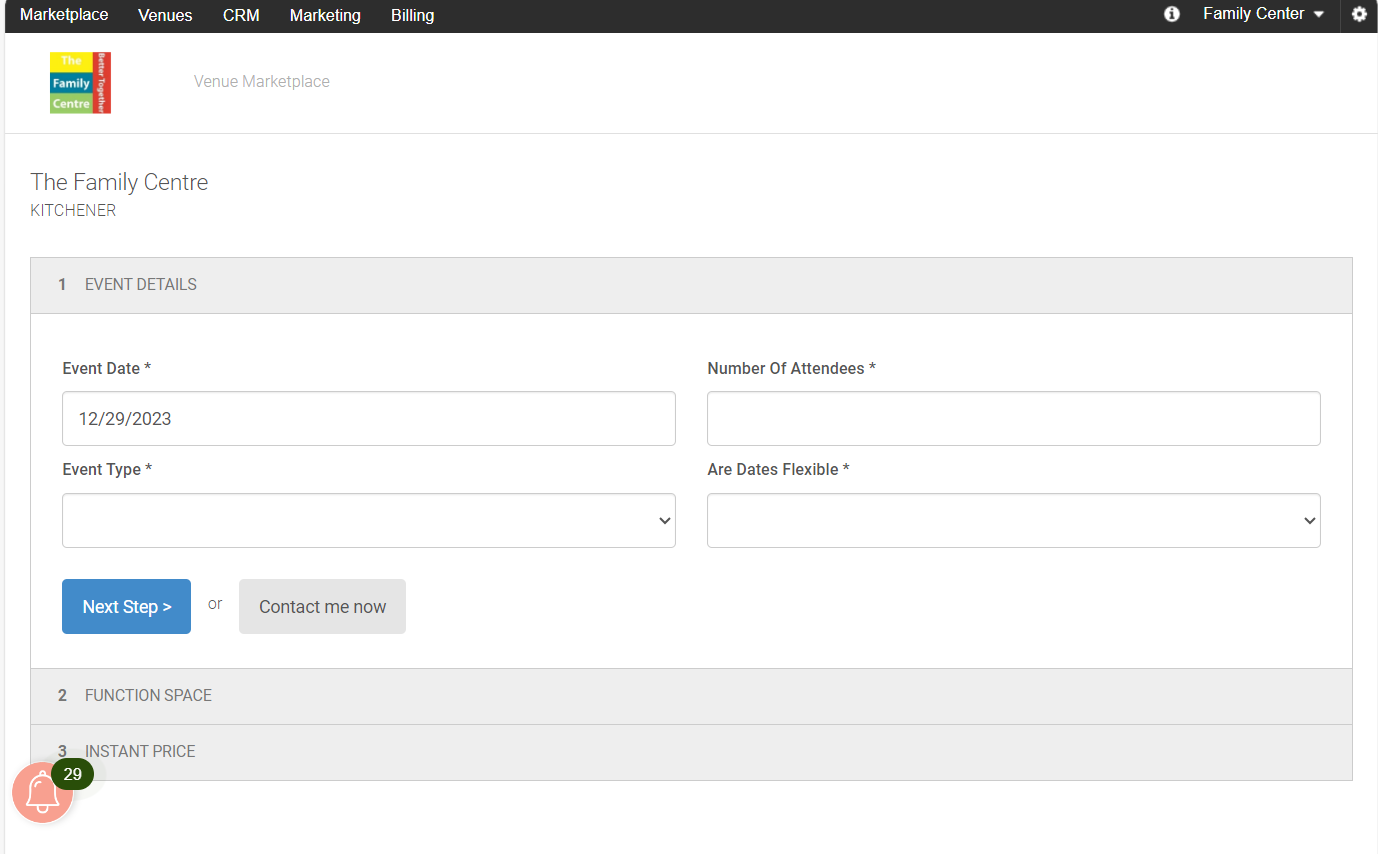Click the notification count badge showing 29
This screenshot has height=854, width=1378.
[73, 774]
